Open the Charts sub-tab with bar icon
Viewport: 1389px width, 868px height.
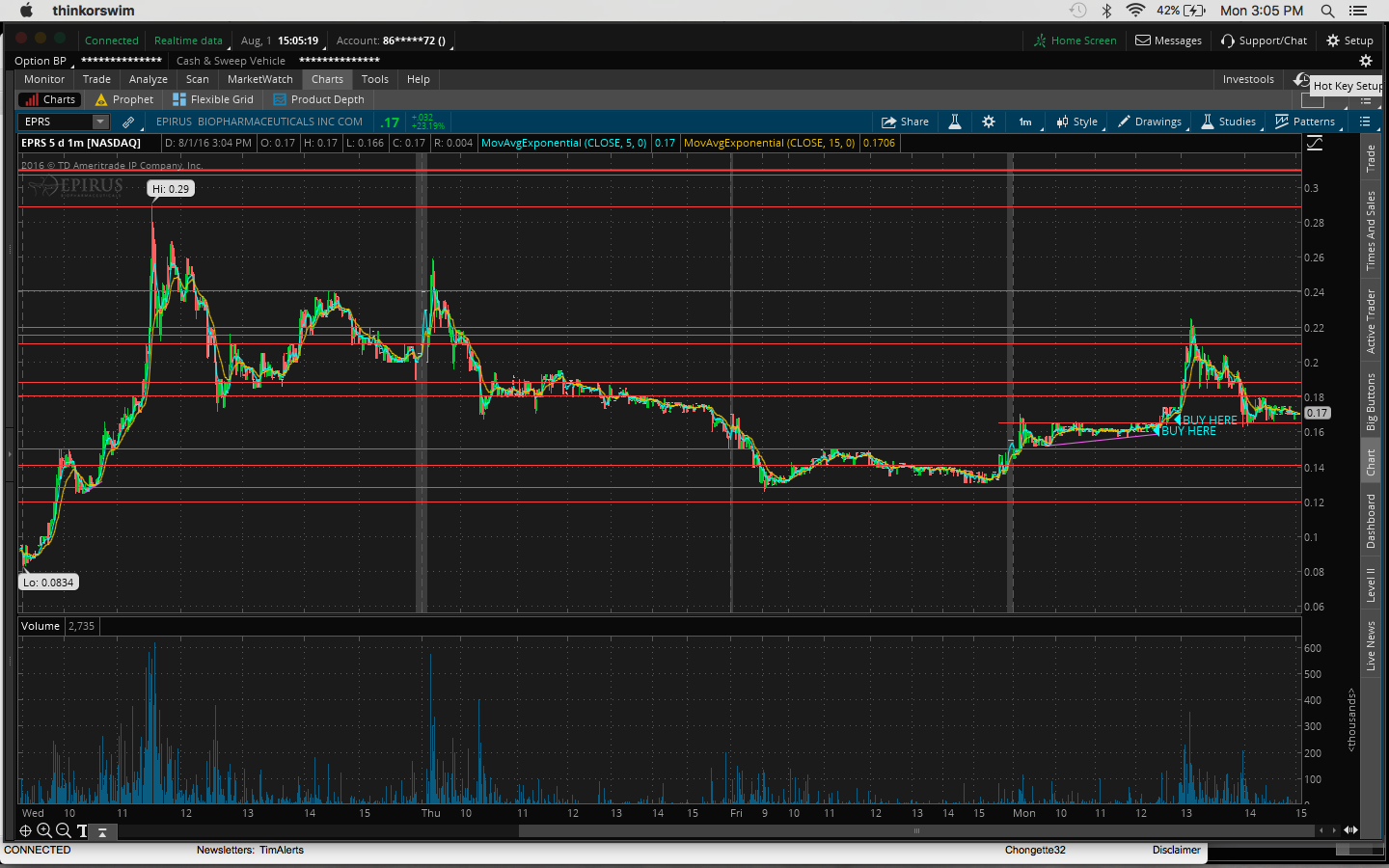coord(49,99)
